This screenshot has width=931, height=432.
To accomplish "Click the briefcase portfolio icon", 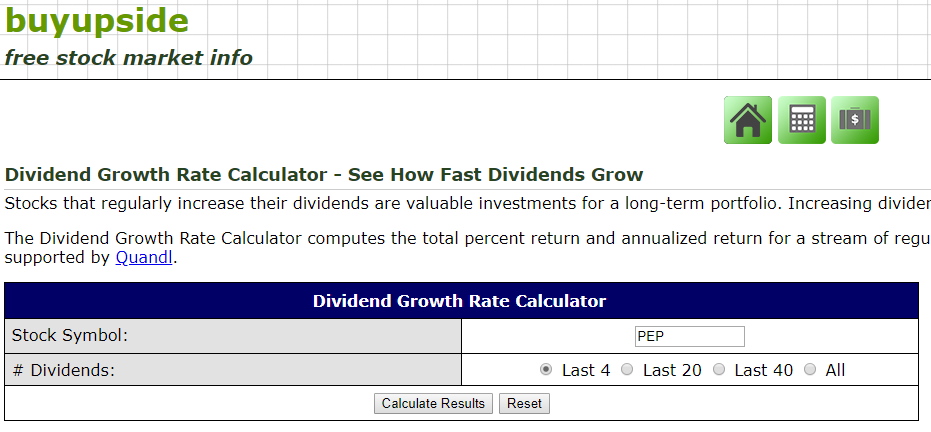I will (x=855, y=120).
